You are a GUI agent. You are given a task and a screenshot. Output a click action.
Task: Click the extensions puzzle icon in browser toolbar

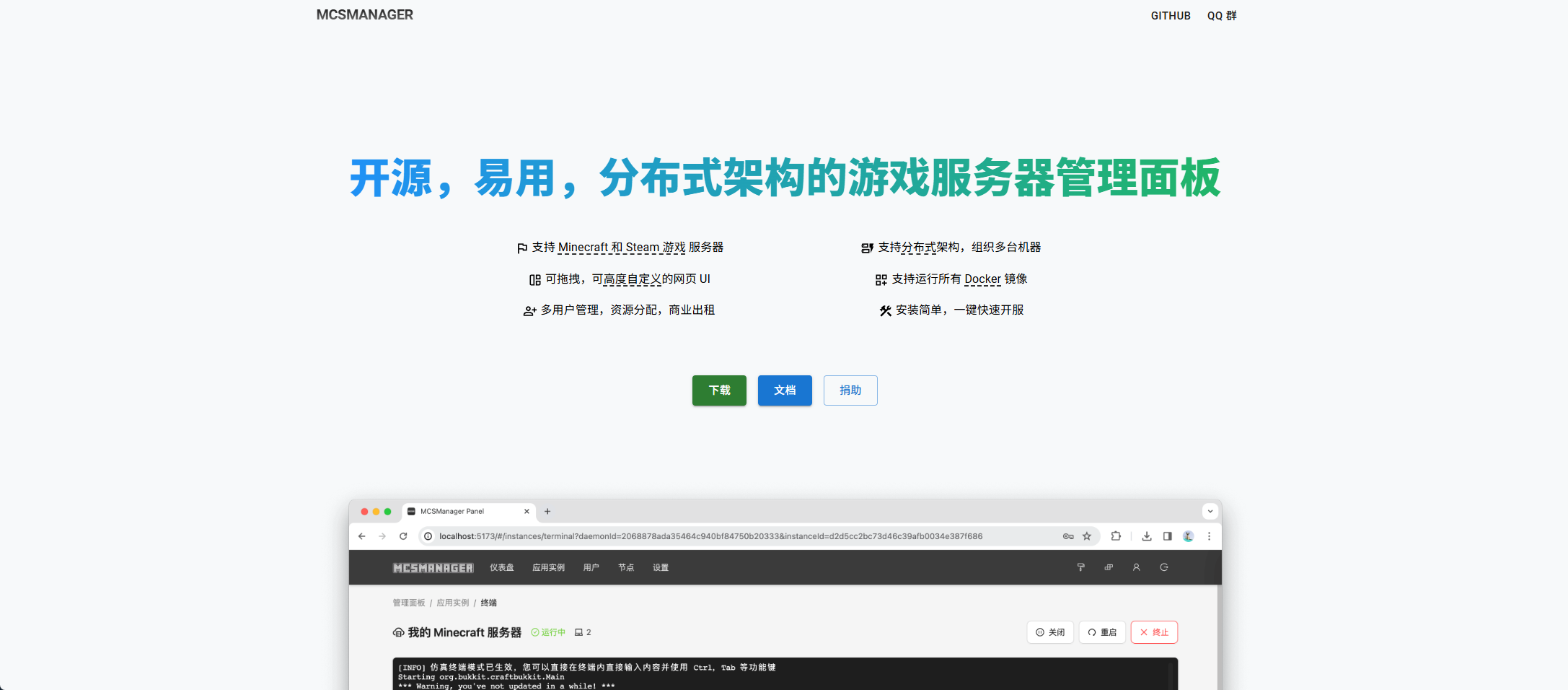pos(1116,536)
